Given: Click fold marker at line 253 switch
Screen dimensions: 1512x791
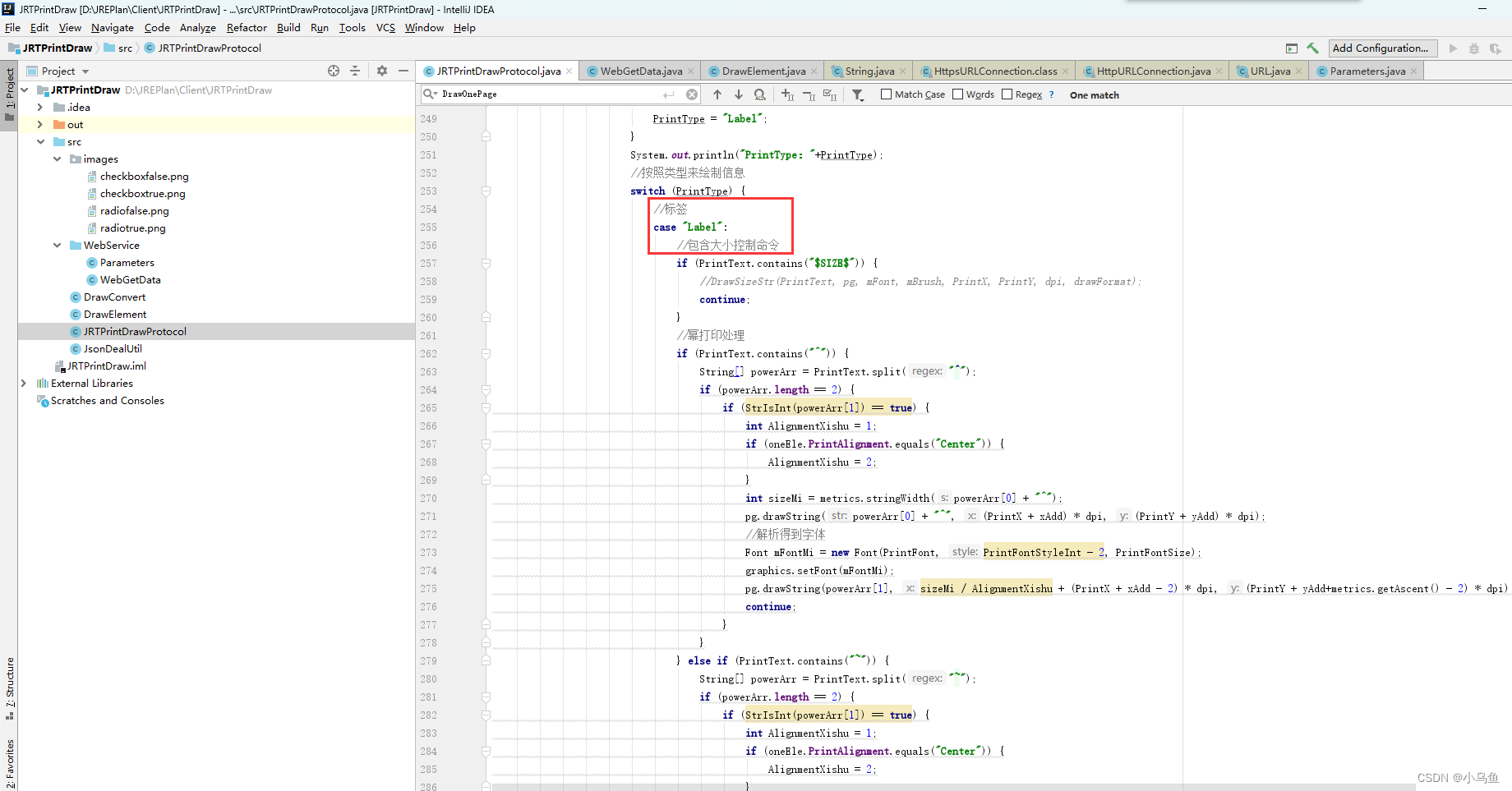Looking at the screenshot, I should [486, 191].
